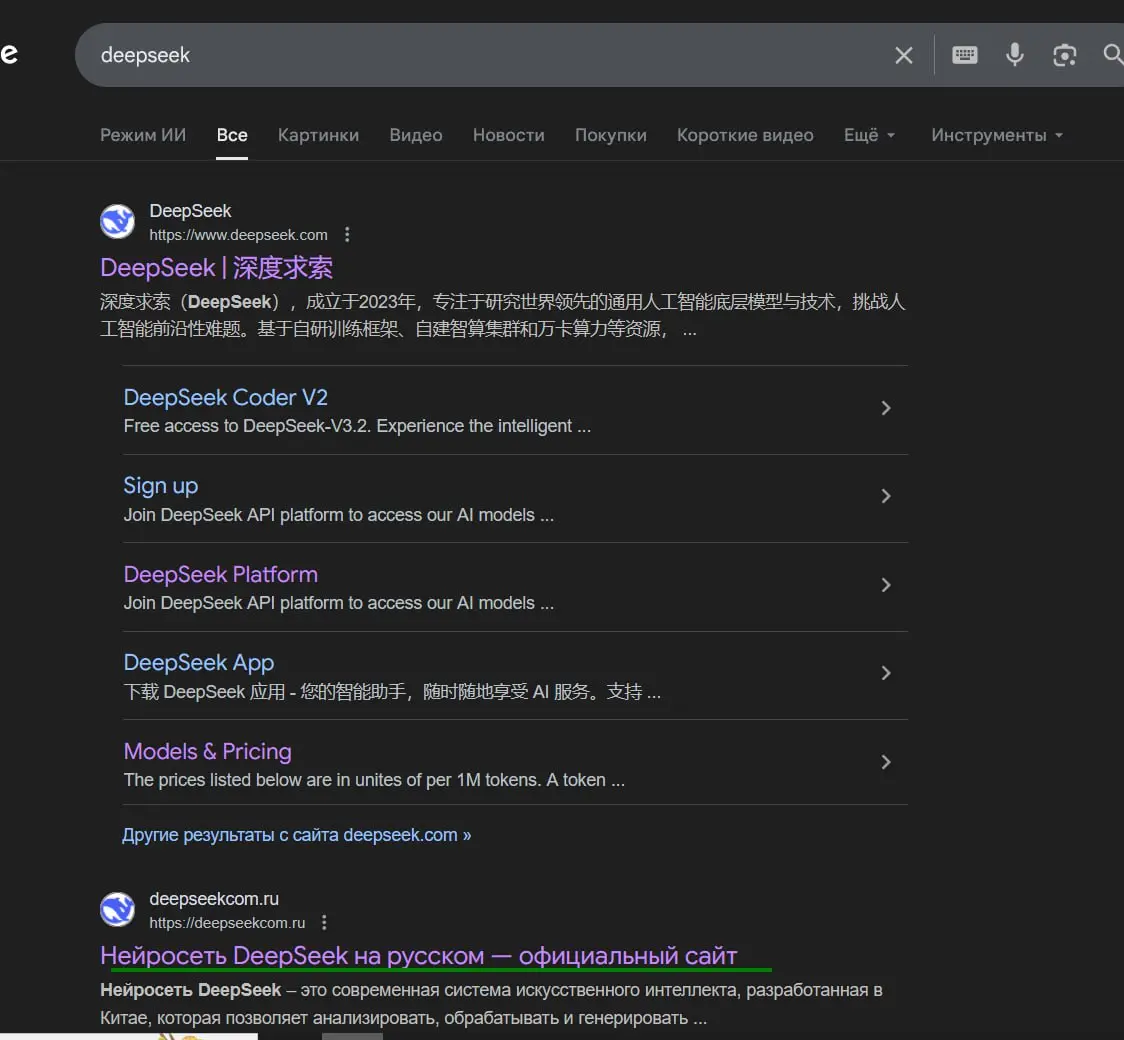Click 'The prices listed below' snippet text
This screenshot has height=1040, width=1124.
pyautogui.click(x=374, y=780)
